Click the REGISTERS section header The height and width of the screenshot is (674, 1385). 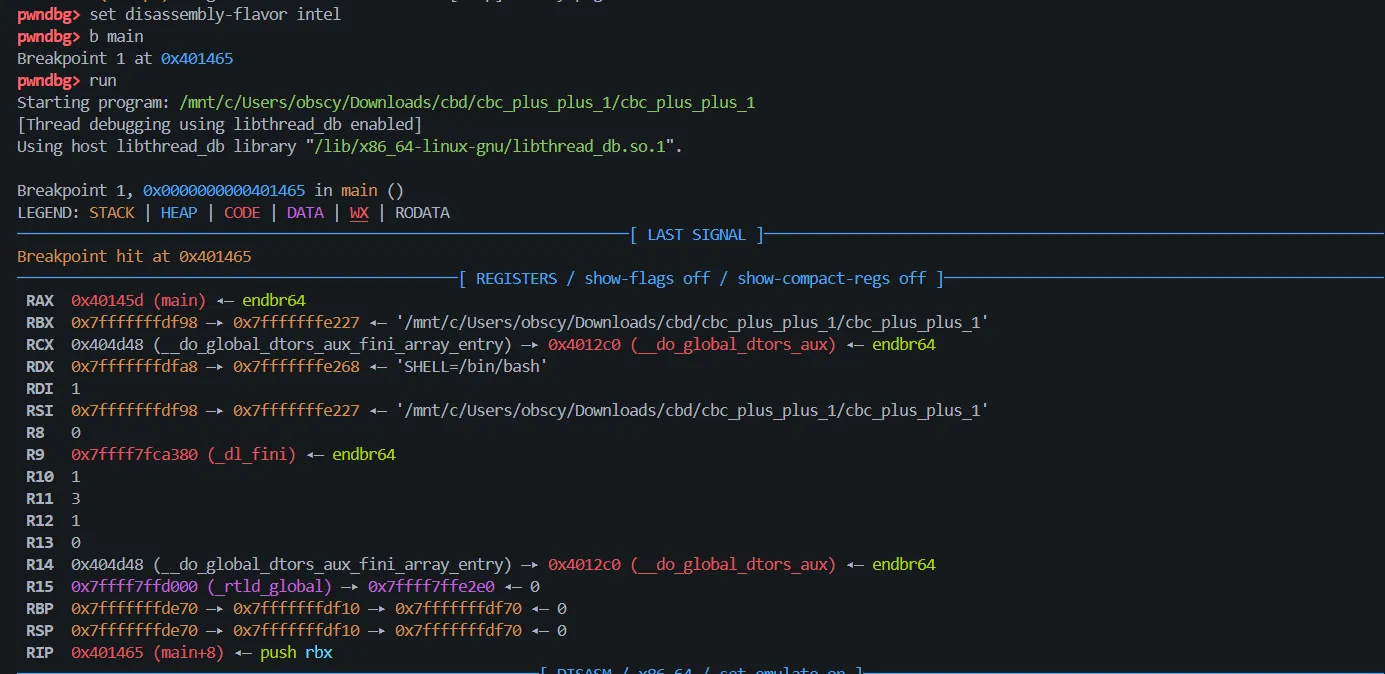701,279
